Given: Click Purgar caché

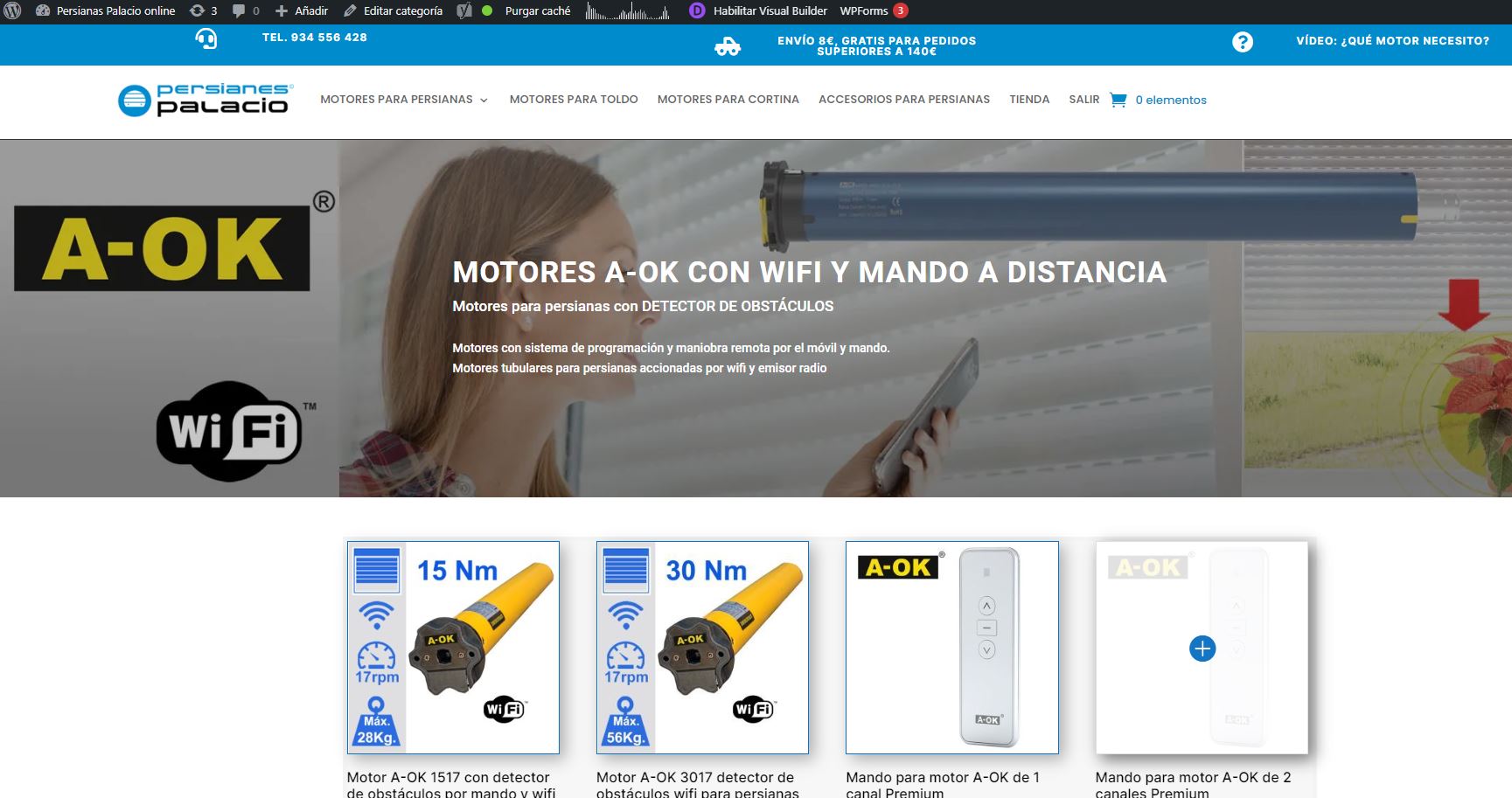Looking at the screenshot, I should tap(538, 11).
